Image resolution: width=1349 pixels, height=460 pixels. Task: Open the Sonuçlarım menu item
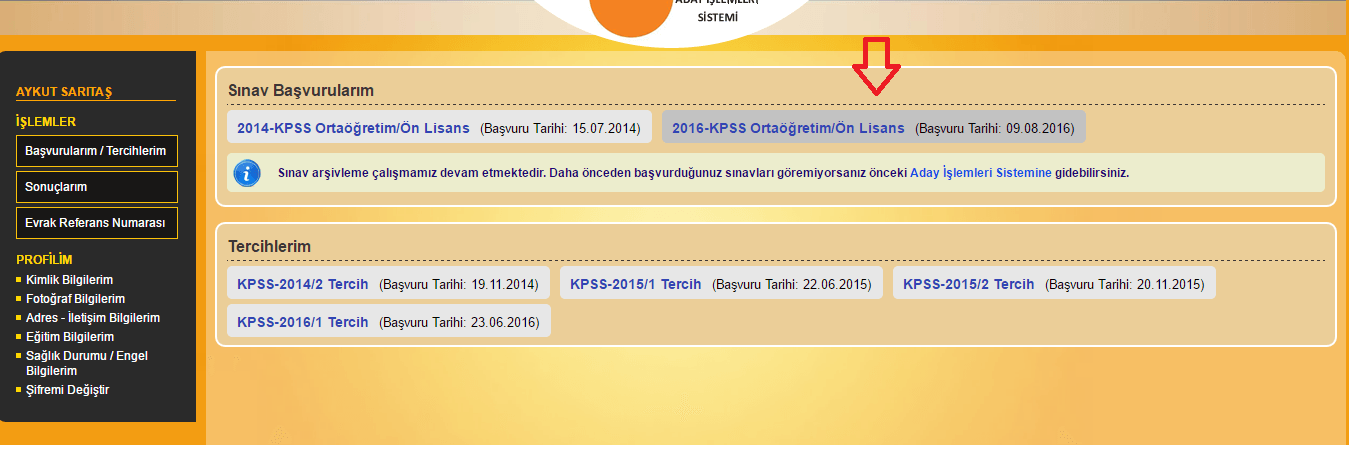[96, 187]
